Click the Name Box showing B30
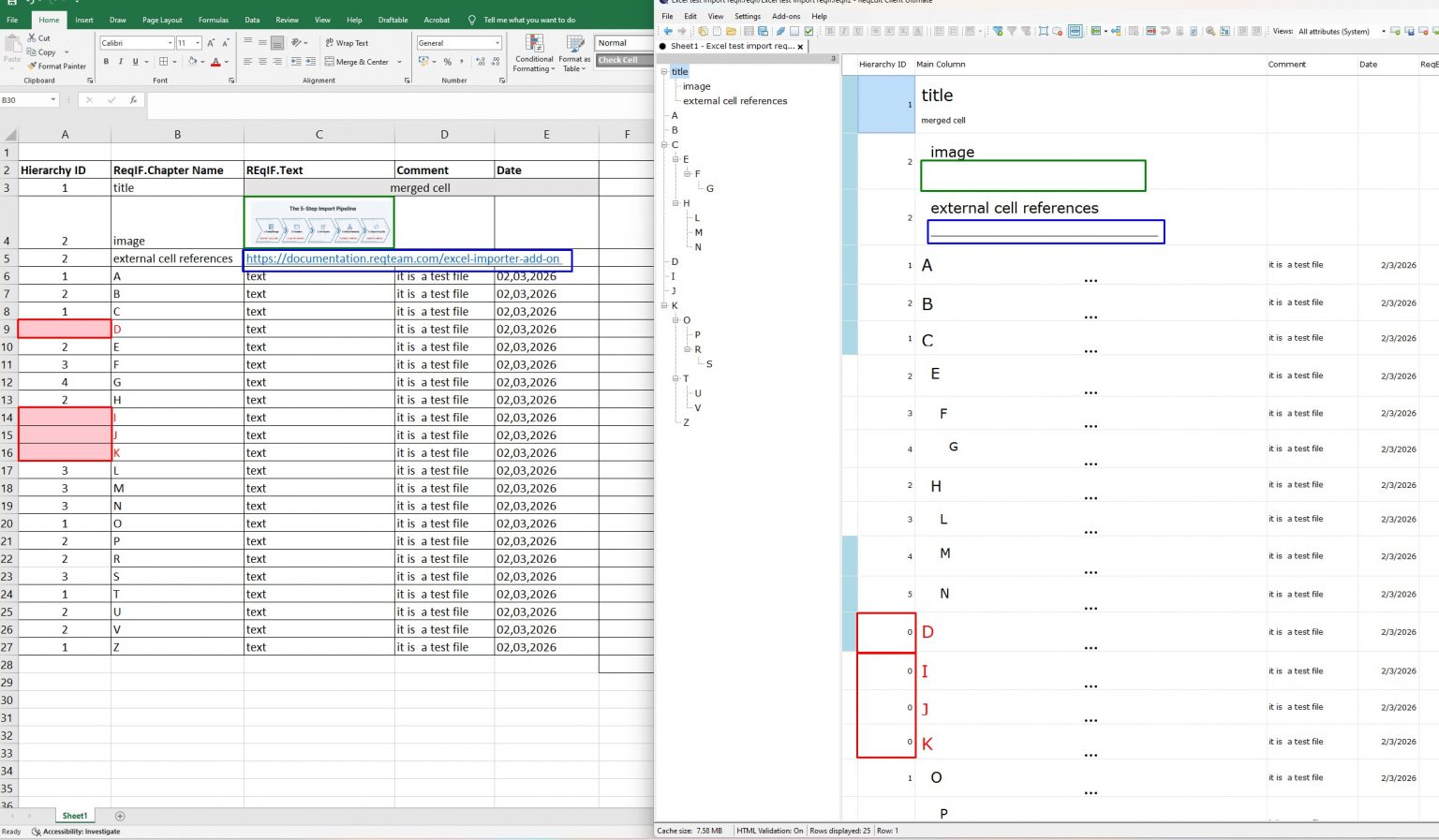This screenshot has height=840, width=1439. [29, 99]
